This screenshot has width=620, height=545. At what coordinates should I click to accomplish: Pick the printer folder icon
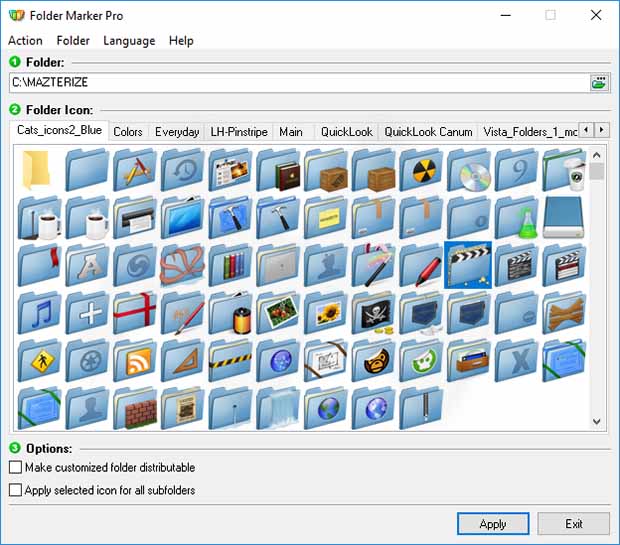point(134,217)
